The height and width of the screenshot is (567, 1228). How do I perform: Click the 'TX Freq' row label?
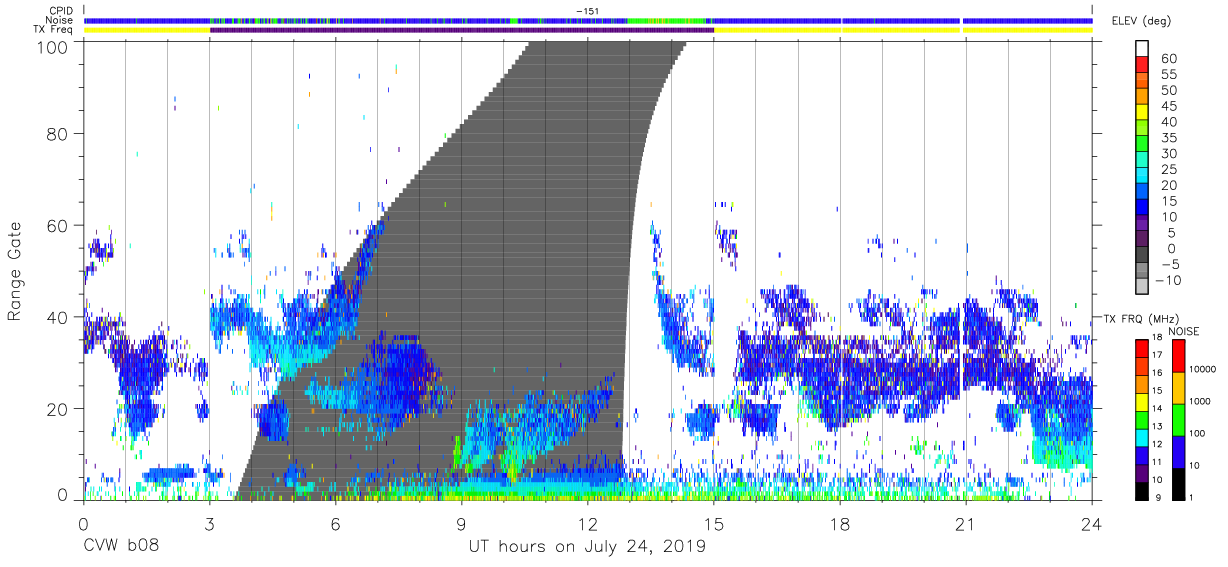(53, 30)
